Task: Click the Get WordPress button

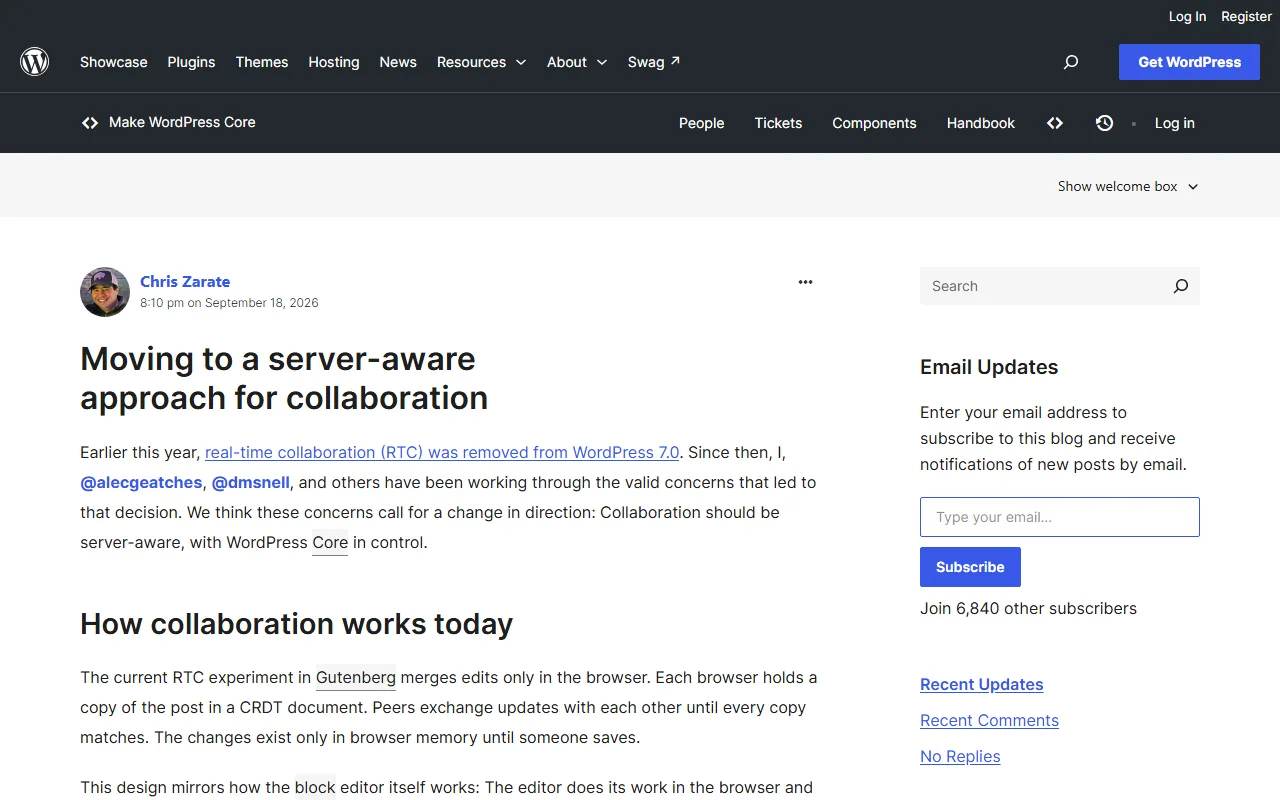Action: coord(1189,62)
